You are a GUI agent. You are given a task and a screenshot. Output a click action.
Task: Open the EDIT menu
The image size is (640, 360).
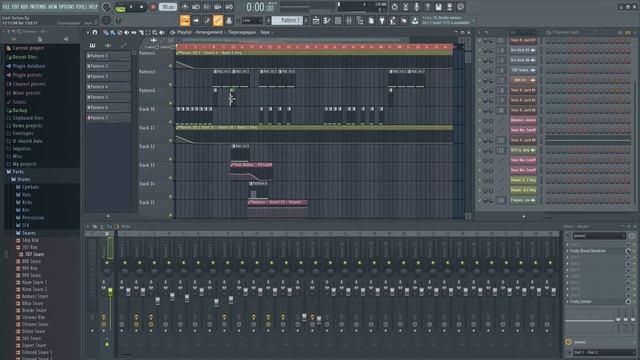click(15, 7)
